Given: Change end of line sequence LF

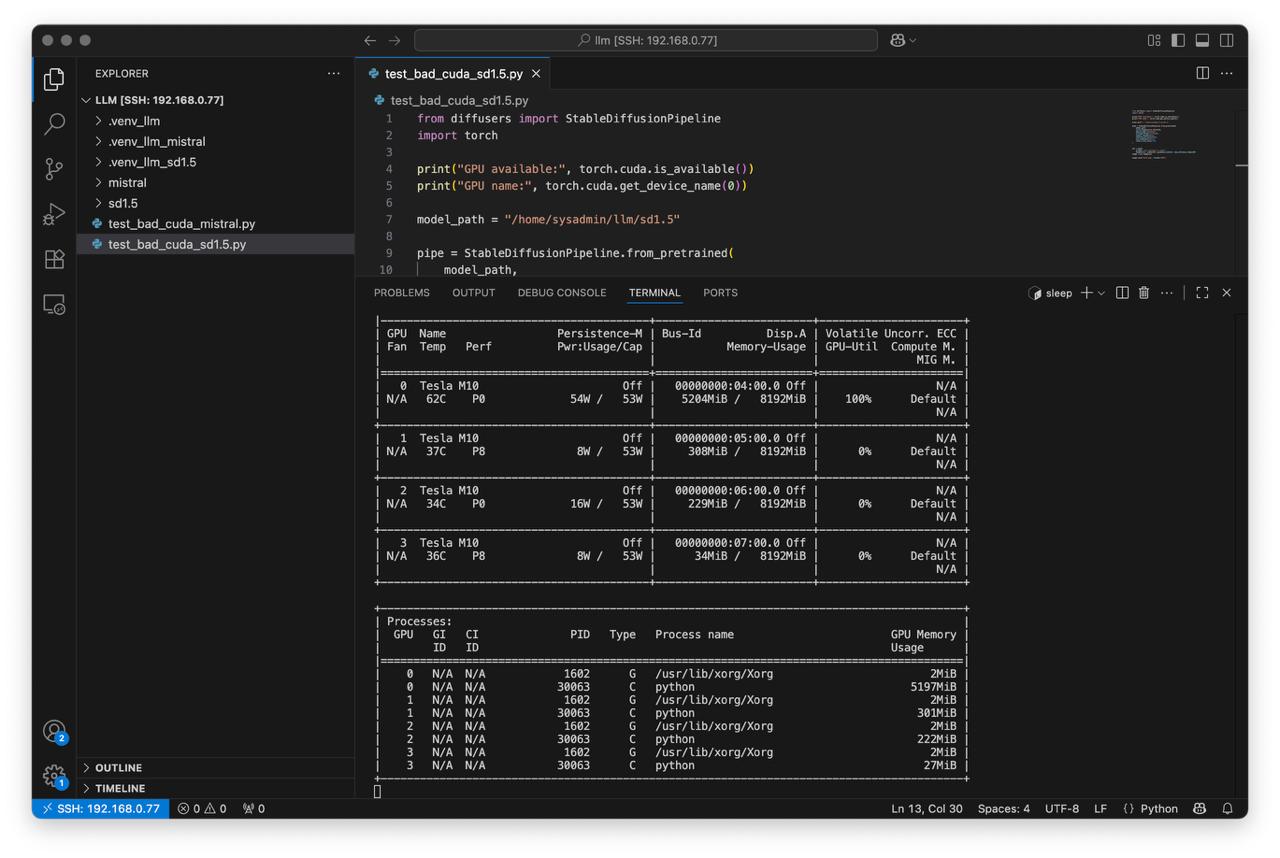Looking at the screenshot, I should pyautogui.click(x=1100, y=808).
